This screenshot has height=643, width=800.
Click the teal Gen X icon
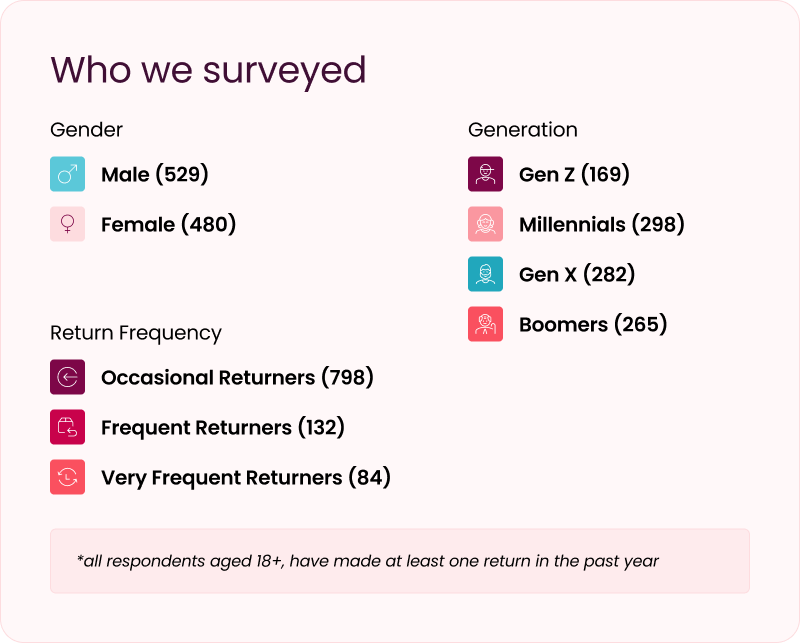coord(485,275)
